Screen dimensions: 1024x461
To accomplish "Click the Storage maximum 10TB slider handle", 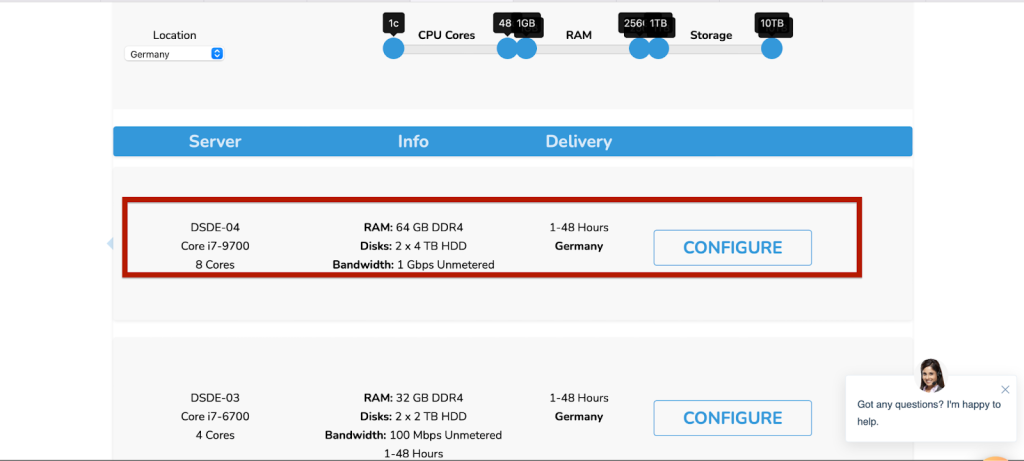I will 771,48.
